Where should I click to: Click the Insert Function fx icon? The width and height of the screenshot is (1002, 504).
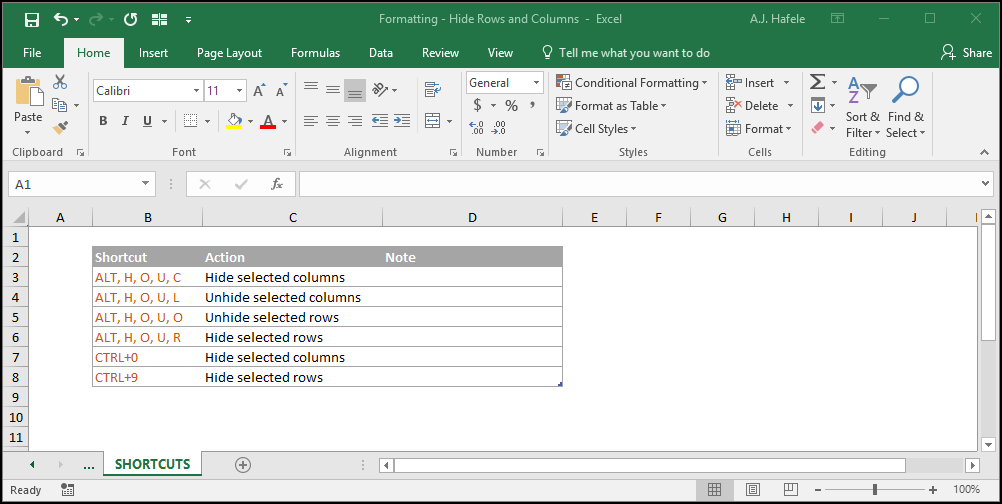pos(277,184)
